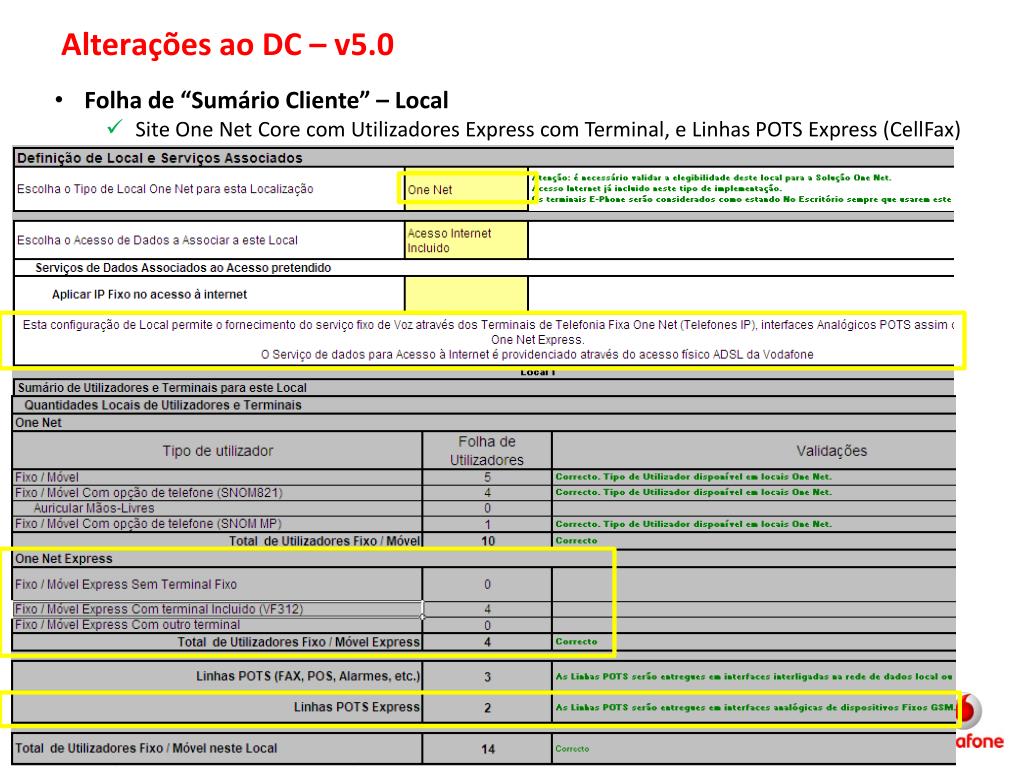Screen dimensions: 1024x768
Task: Select header 'Sumário de Utilizadores e Terminais para este Local'
Action: (162, 388)
